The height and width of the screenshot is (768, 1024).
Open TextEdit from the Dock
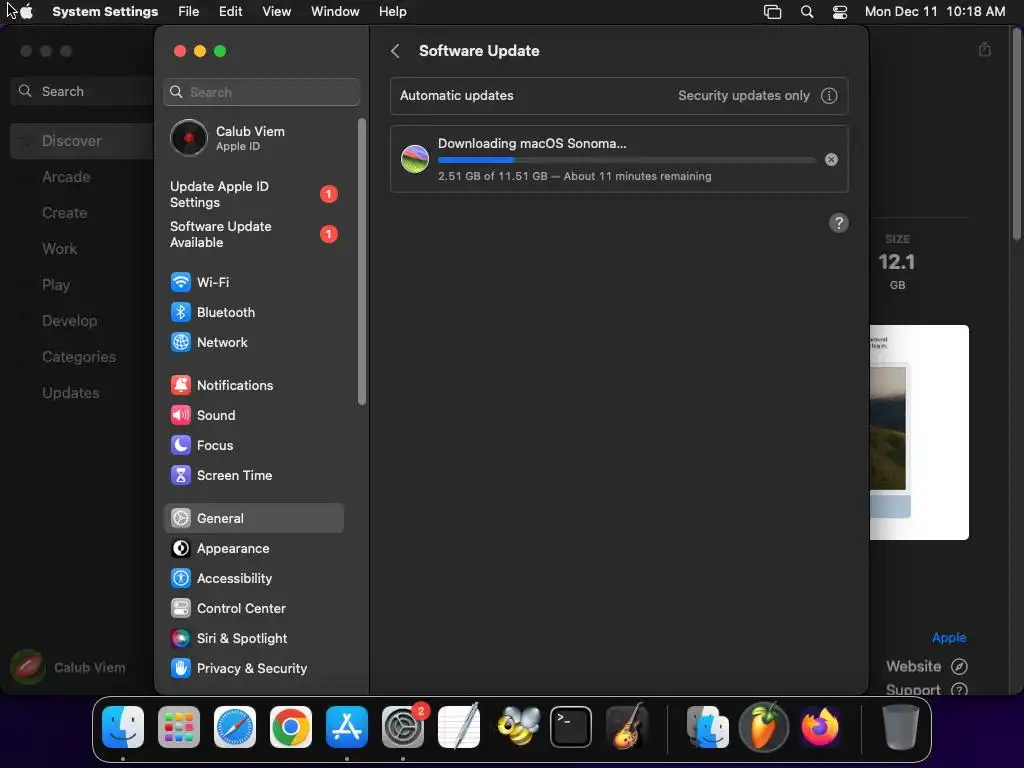459,726
